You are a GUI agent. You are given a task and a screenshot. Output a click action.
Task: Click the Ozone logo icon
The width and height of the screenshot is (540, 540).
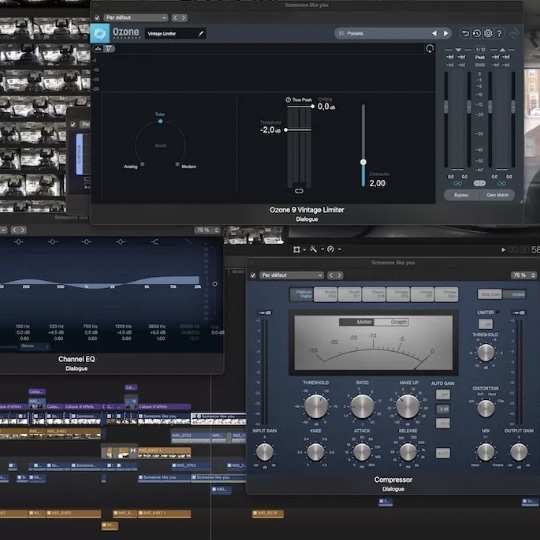pyautogui.click(x=100, y=33)
